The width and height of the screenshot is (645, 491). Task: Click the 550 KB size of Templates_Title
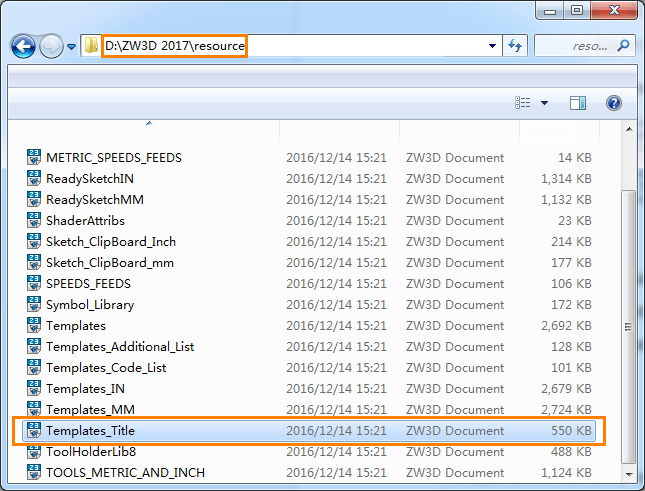click(x=571, y=431)
